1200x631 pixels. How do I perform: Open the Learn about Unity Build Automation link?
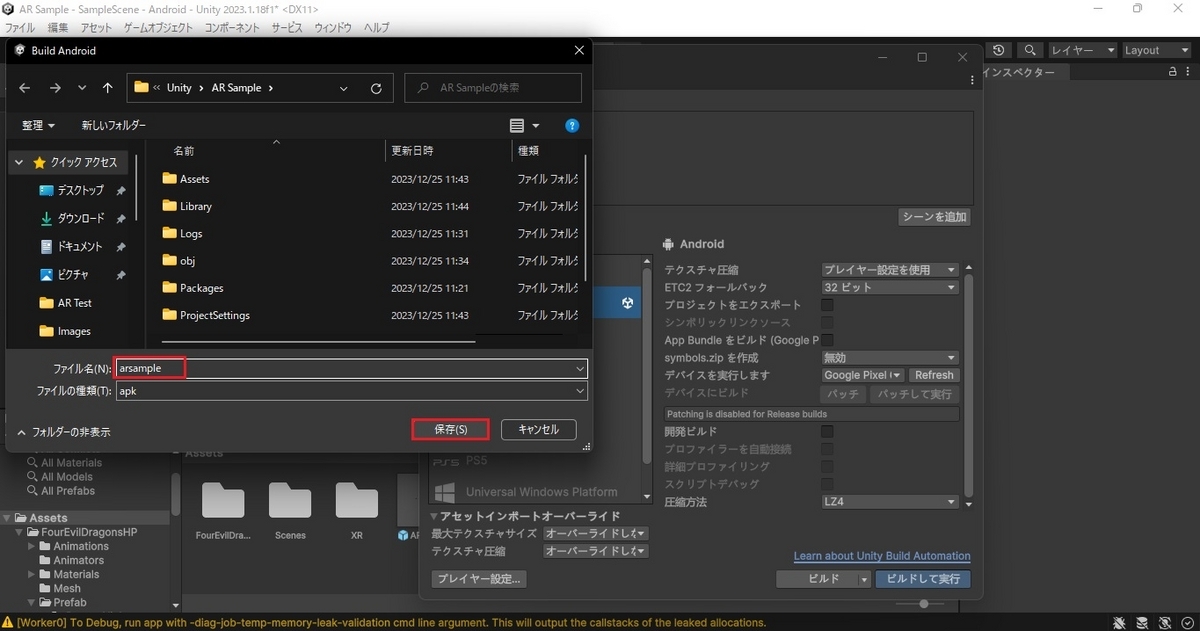(x=882, y=556)
